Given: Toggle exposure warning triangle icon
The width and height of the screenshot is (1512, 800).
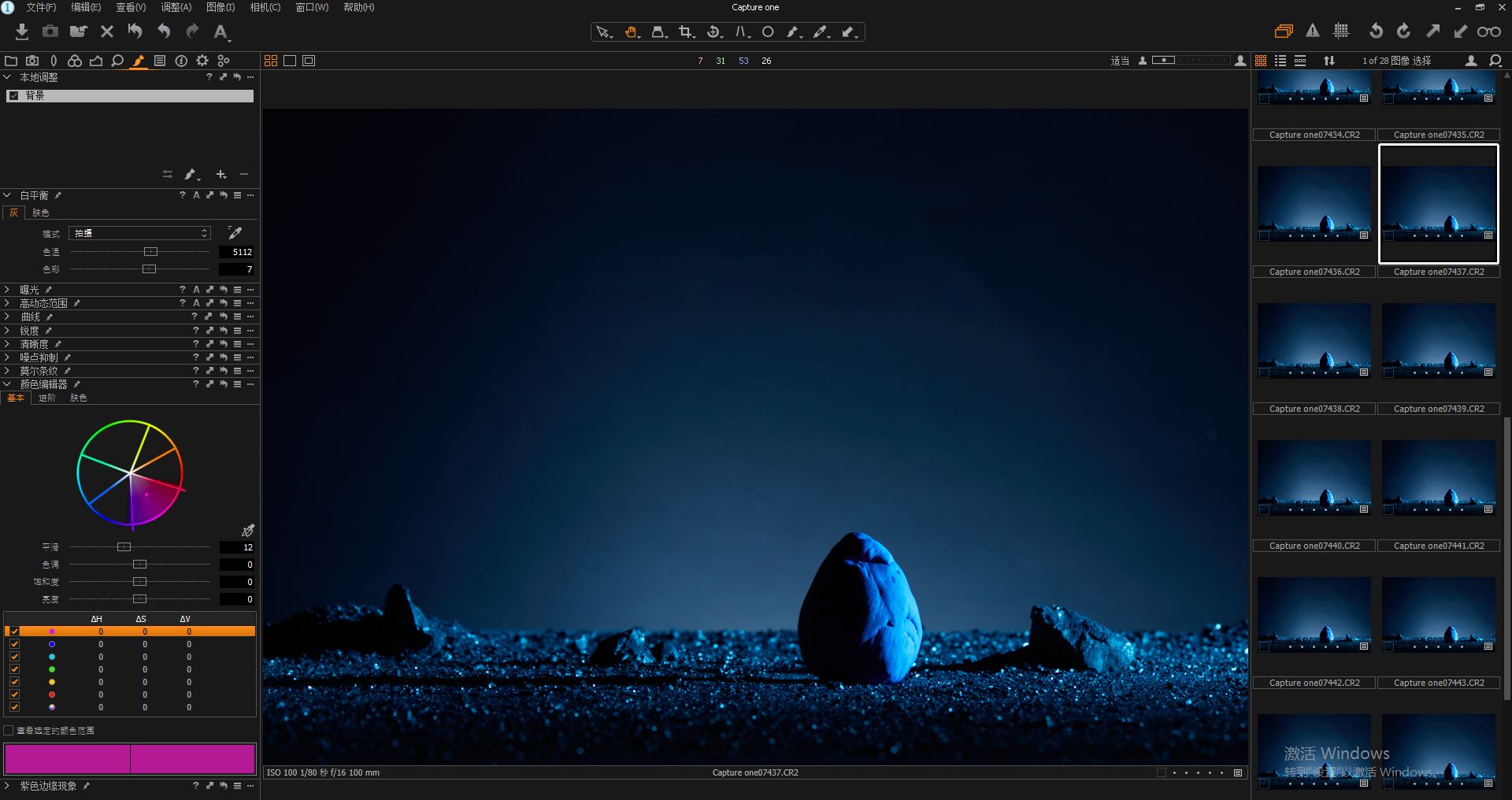Looking at the screenshot, I should coord(1313,31).
